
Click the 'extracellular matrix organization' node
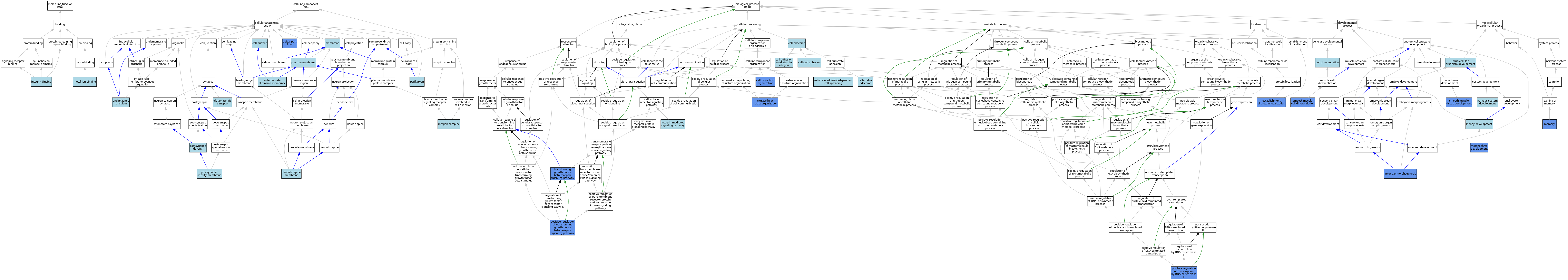pyautogui.click(x=765, y=102)
